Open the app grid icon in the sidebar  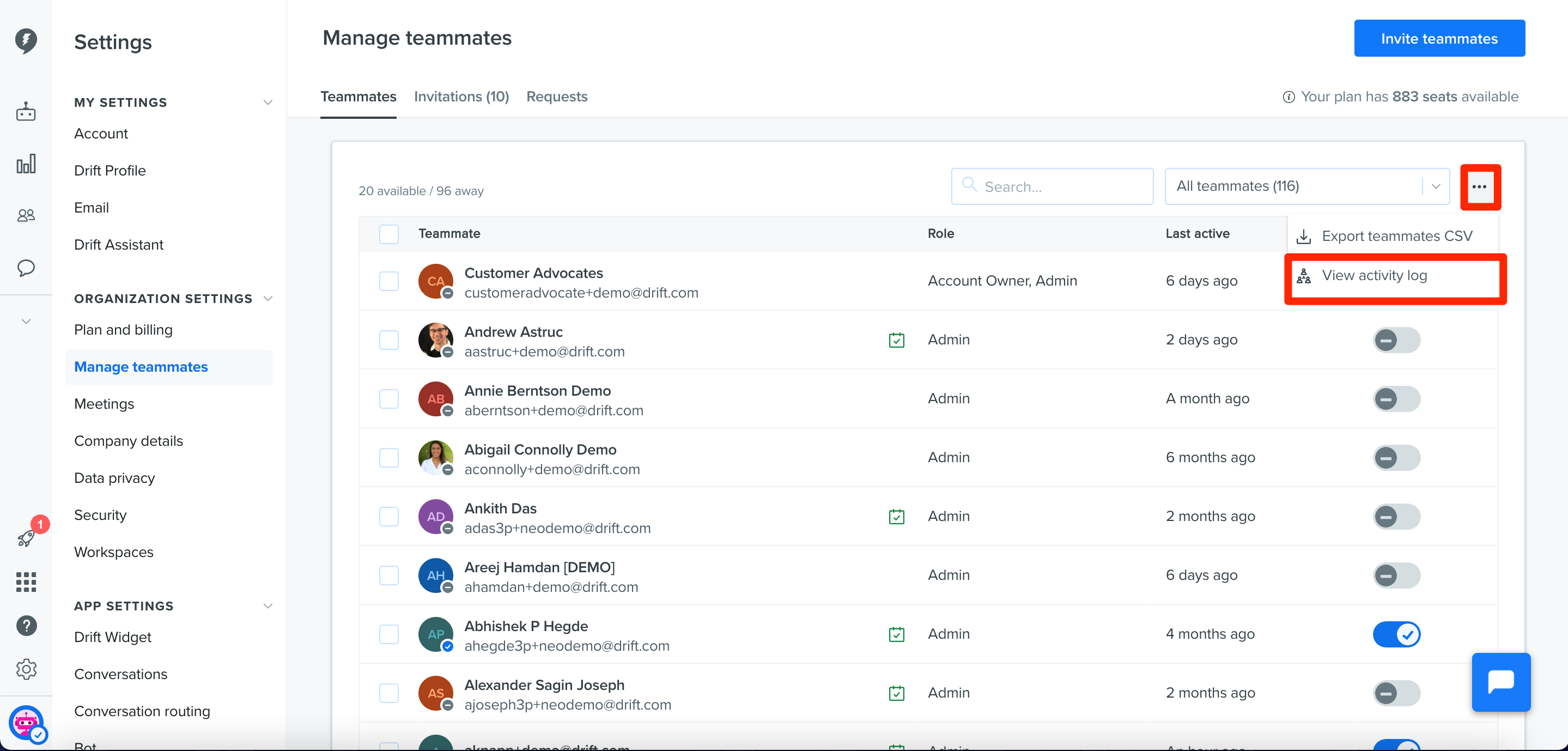26,582
